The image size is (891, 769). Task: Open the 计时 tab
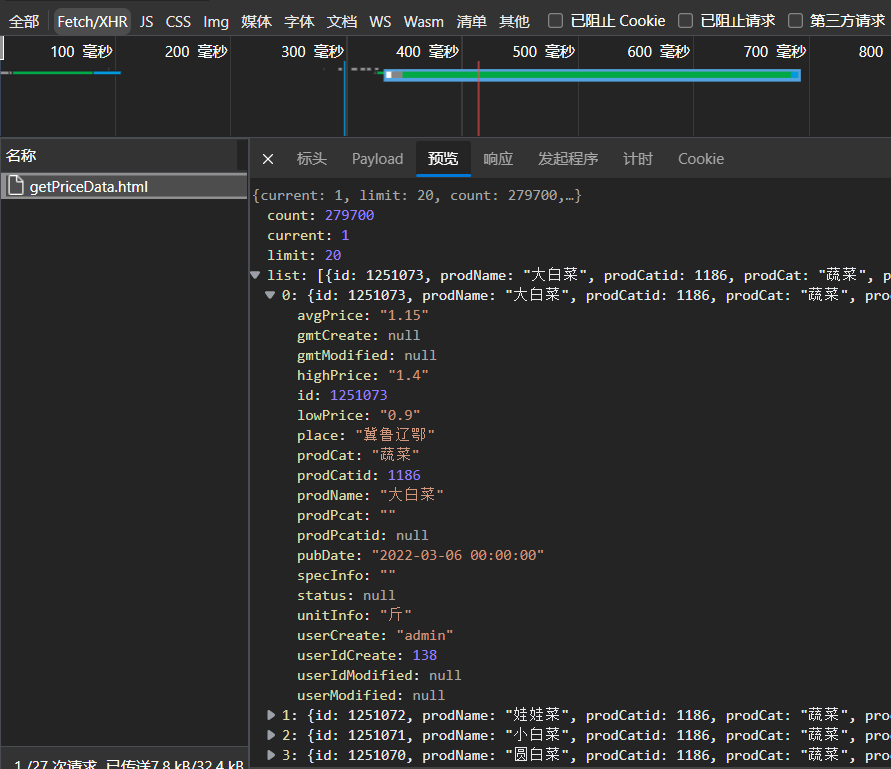[x=638, y=159]
